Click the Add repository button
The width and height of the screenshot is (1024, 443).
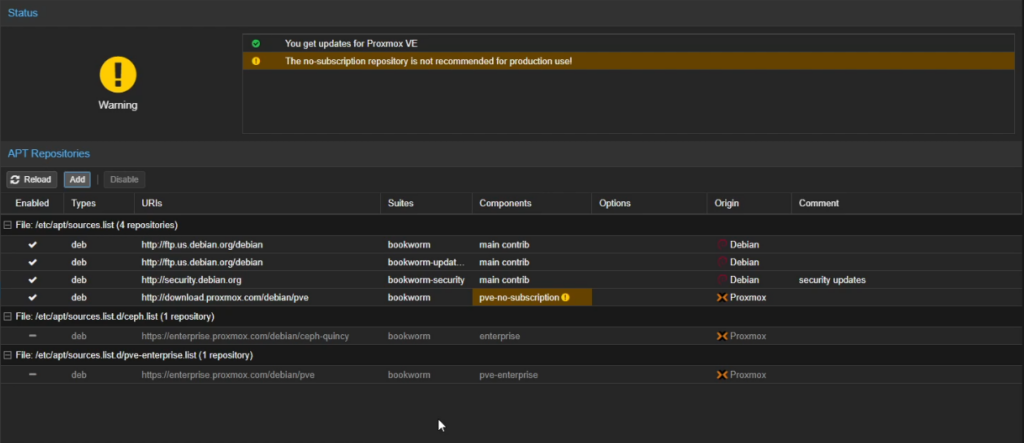click(x=77, y=180)
